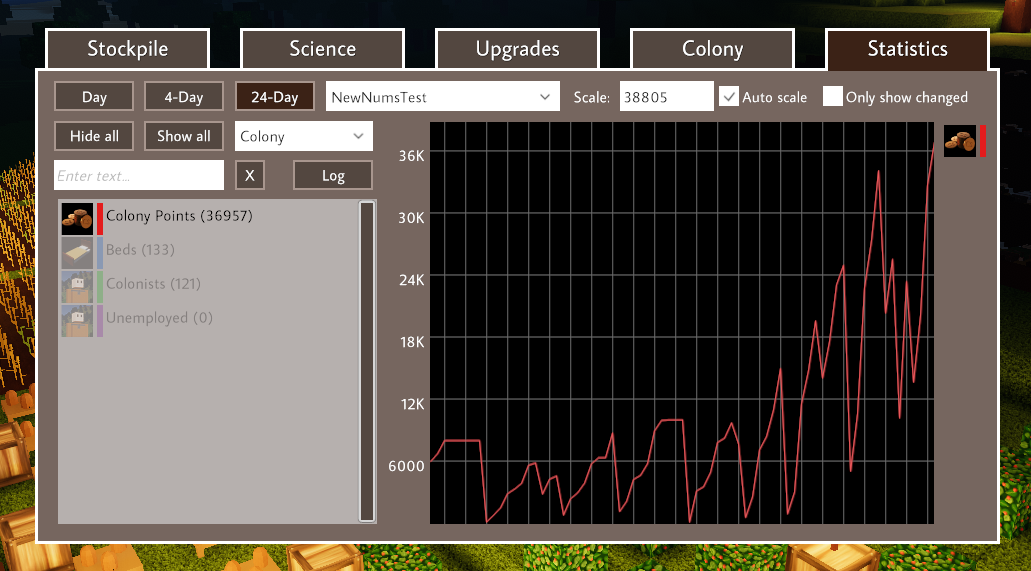1031x571 pixels.
Task: Open the NewNumsTest colony dropdown
Action: point(443,97)
